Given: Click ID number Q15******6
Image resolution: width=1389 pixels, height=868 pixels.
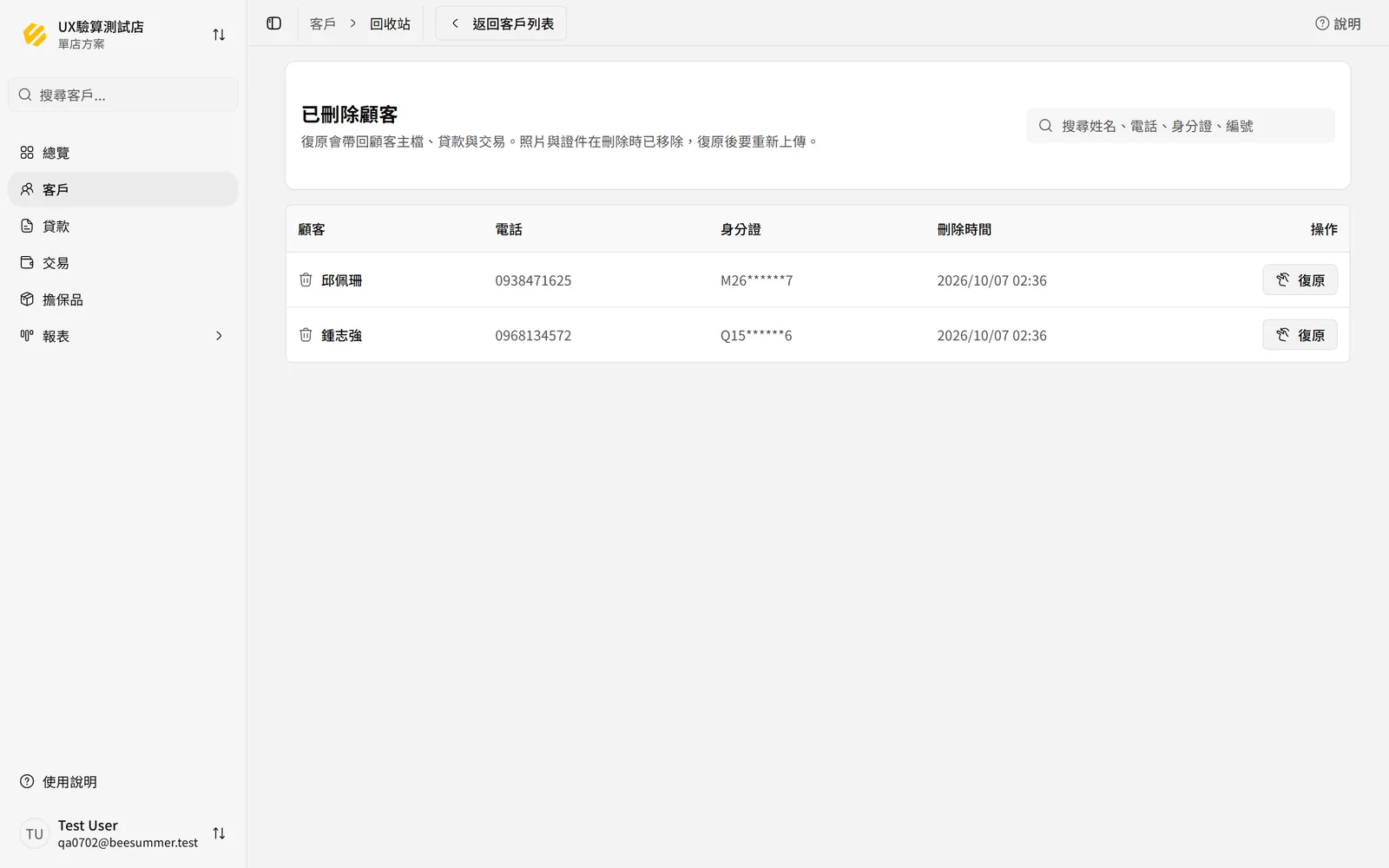Looking at the screenshot, I should pos(756,335).
